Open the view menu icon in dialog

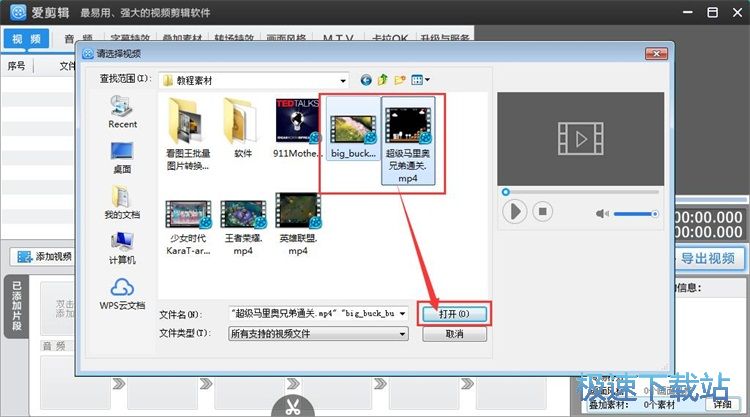(420, 80)
